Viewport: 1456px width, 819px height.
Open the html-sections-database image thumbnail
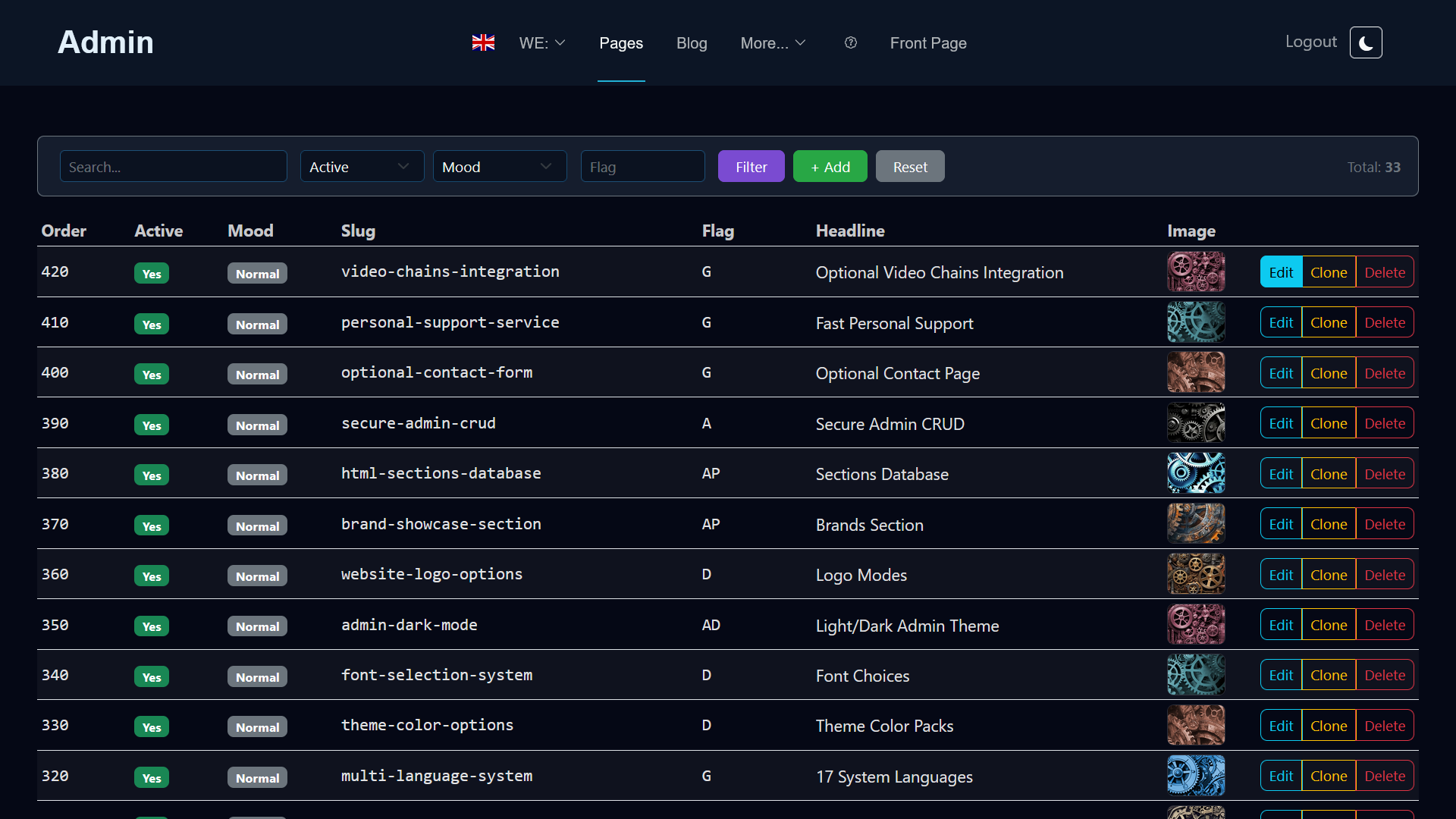coord(1196,473)
